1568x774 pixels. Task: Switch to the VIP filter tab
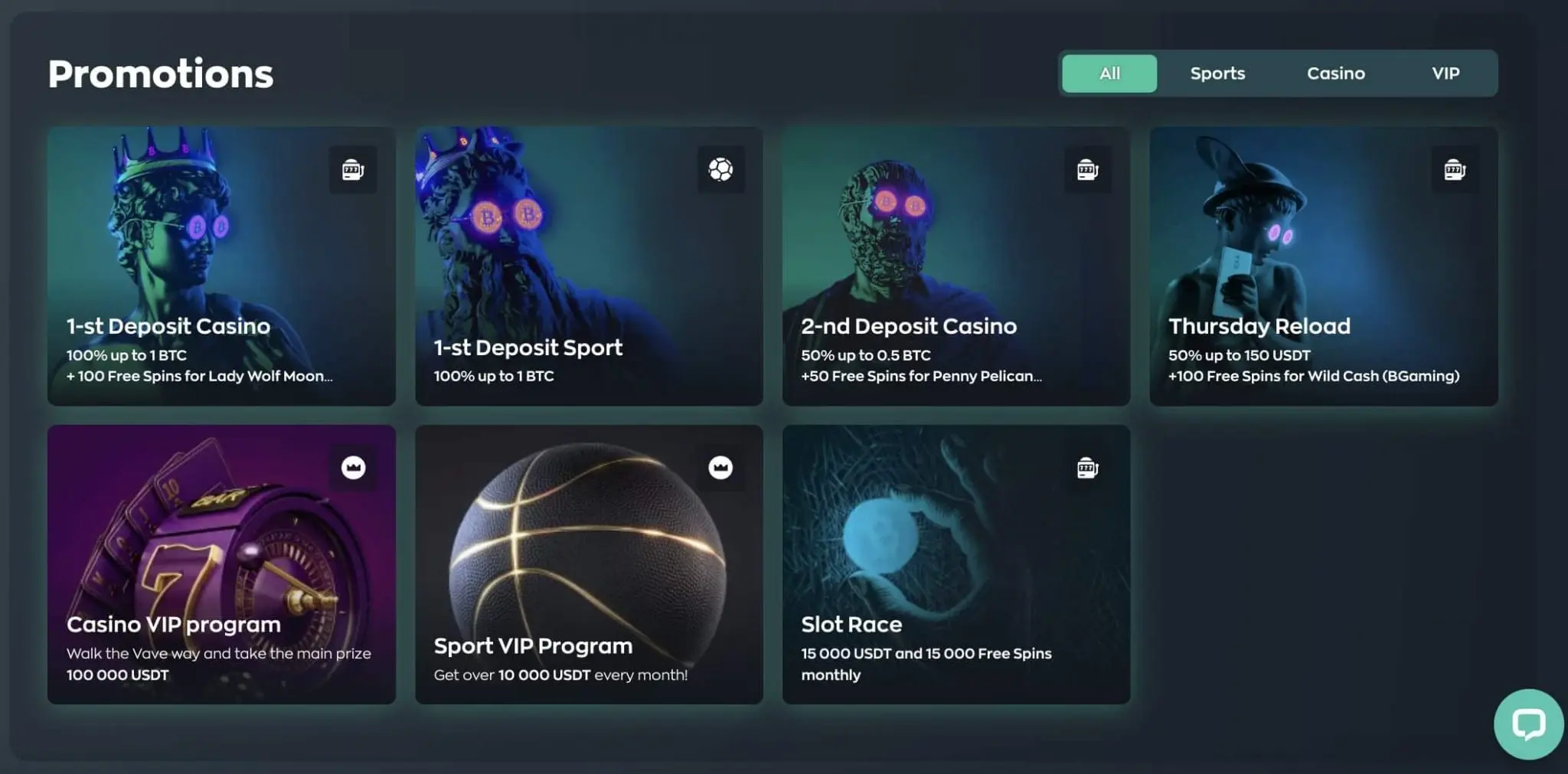click(x=1445, y=73)
